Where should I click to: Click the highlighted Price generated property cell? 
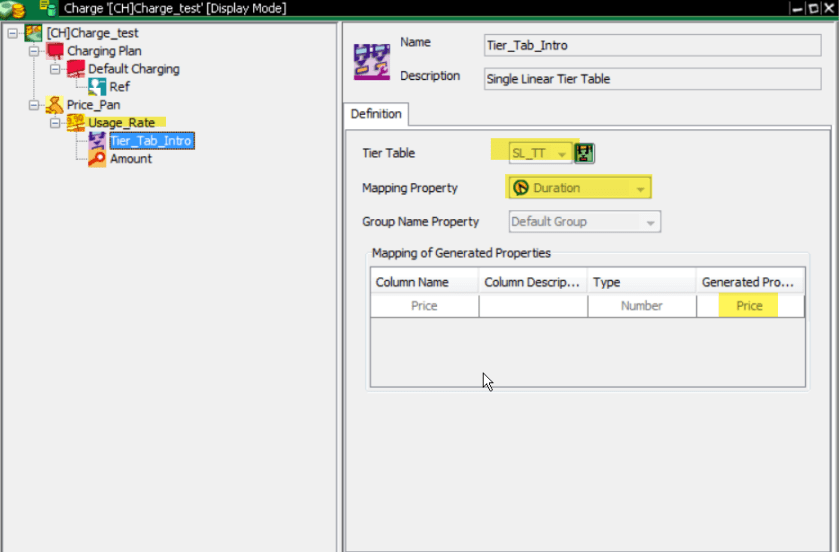pos(750,306)
